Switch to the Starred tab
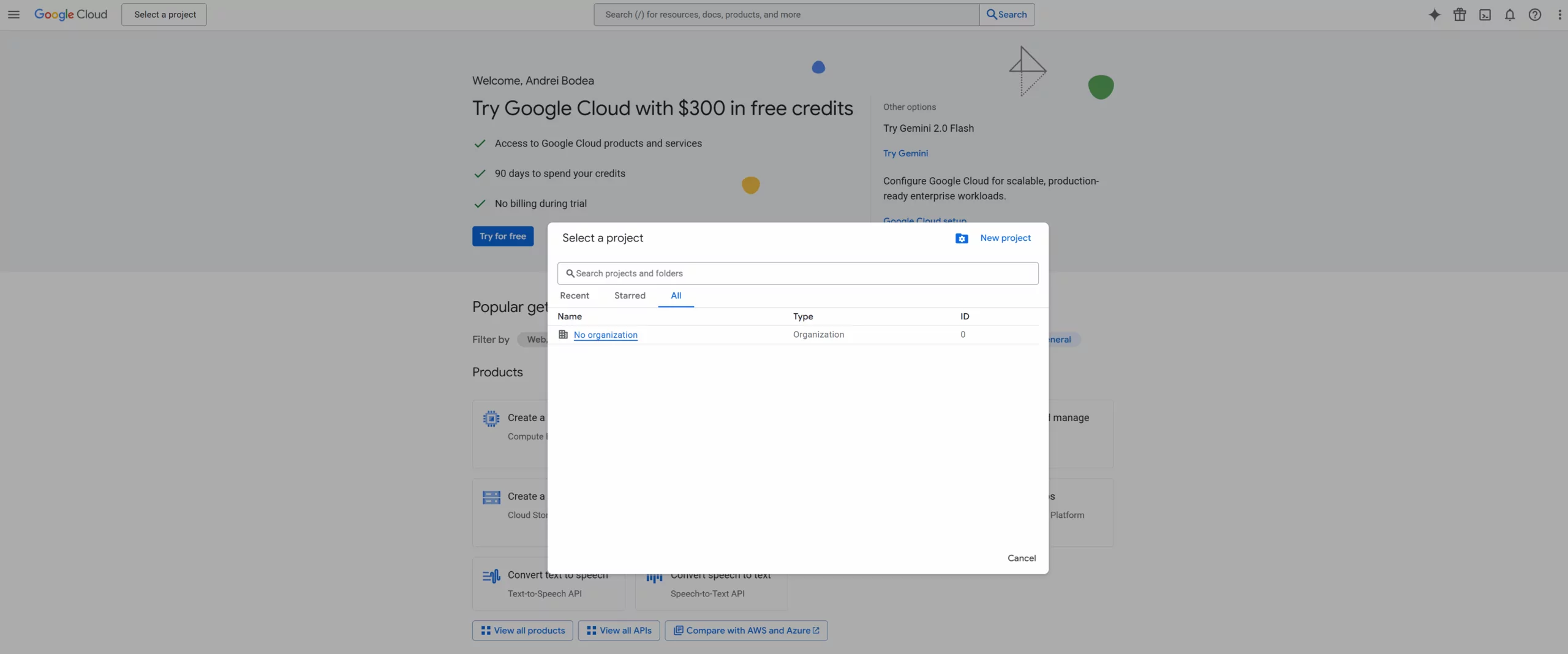Image resolution: width=1568 pixels, height=654 pixels. (630, 296)
